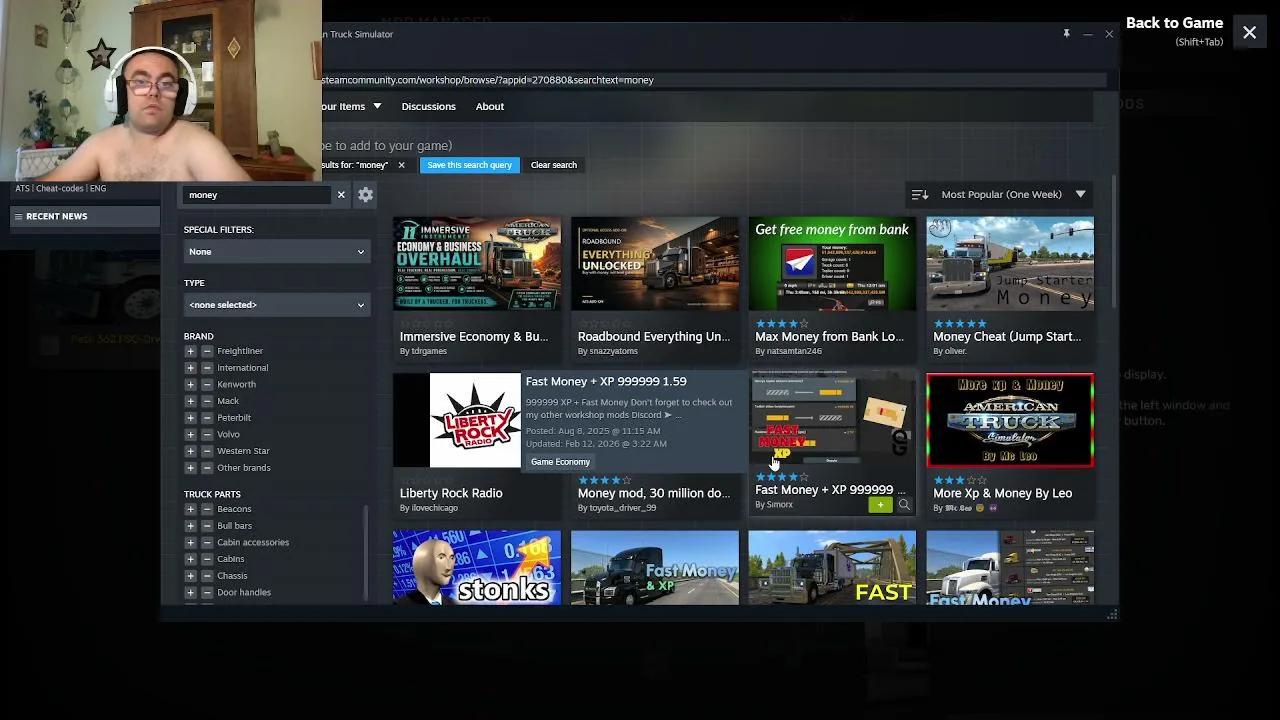Include Mack brand with its plus icon

190,401
